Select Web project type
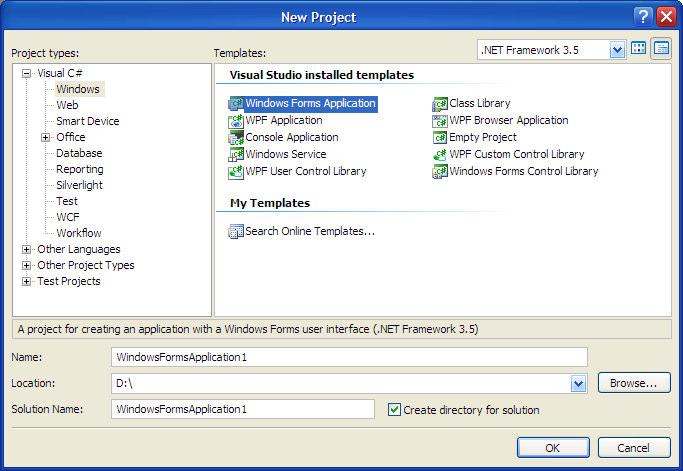 pos(68,105)
